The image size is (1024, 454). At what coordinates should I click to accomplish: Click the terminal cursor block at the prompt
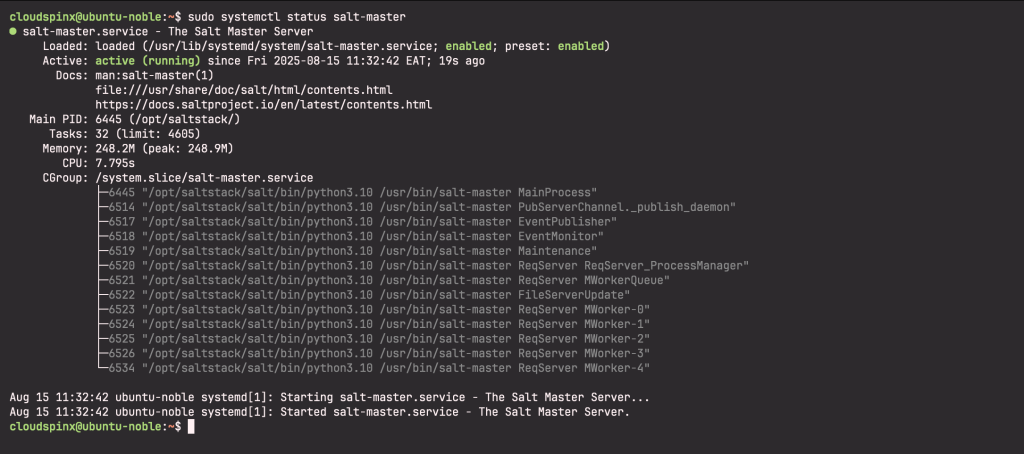pos(191,427)
